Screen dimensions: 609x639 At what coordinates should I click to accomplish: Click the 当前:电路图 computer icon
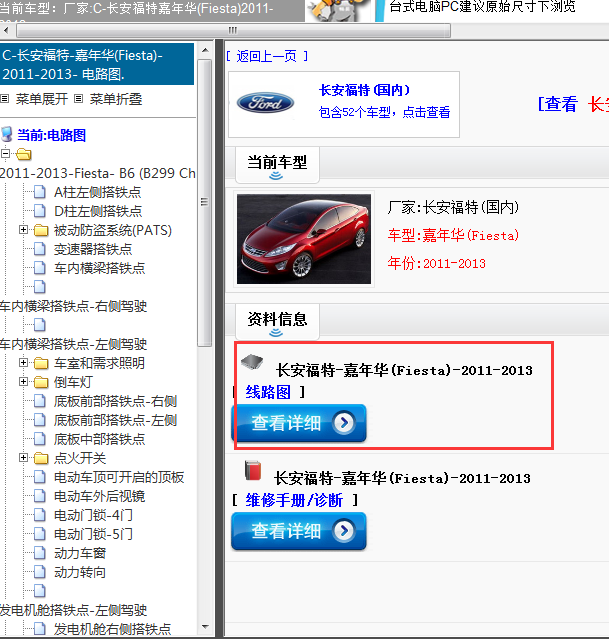(x=7, y=134)
